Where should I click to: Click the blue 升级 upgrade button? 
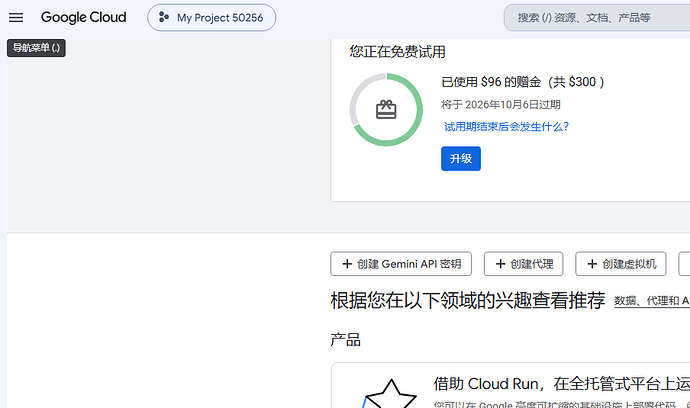tap(461, 158)
